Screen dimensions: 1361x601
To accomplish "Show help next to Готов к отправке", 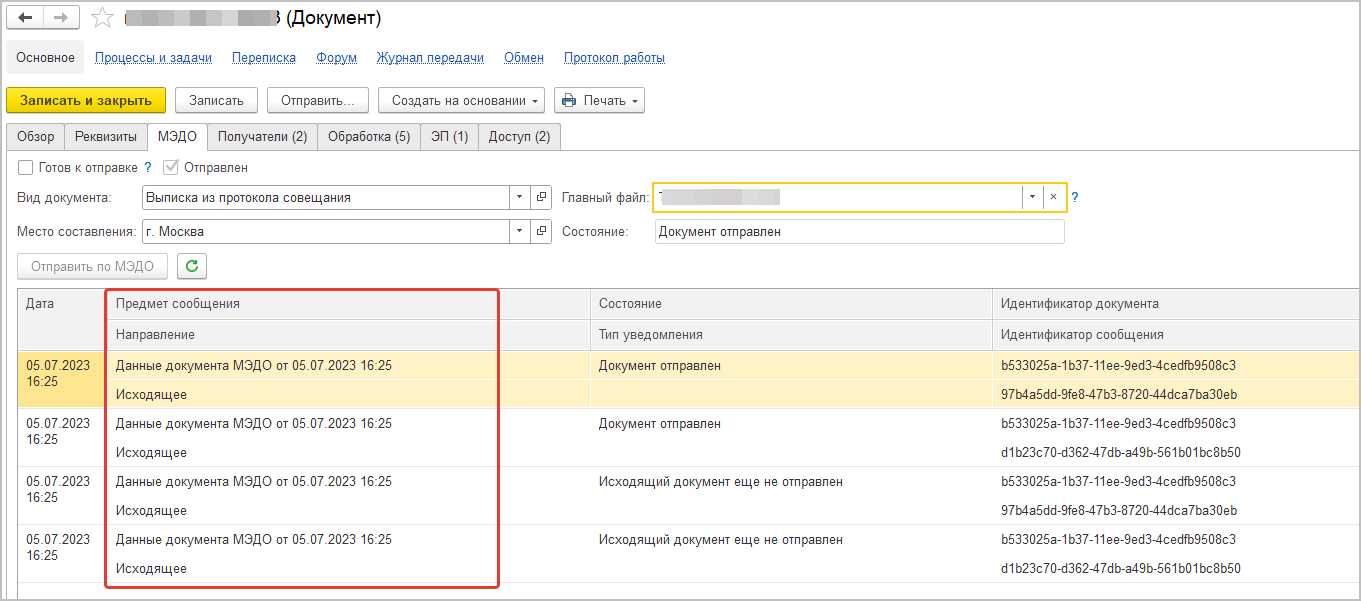I will [148, 168].
